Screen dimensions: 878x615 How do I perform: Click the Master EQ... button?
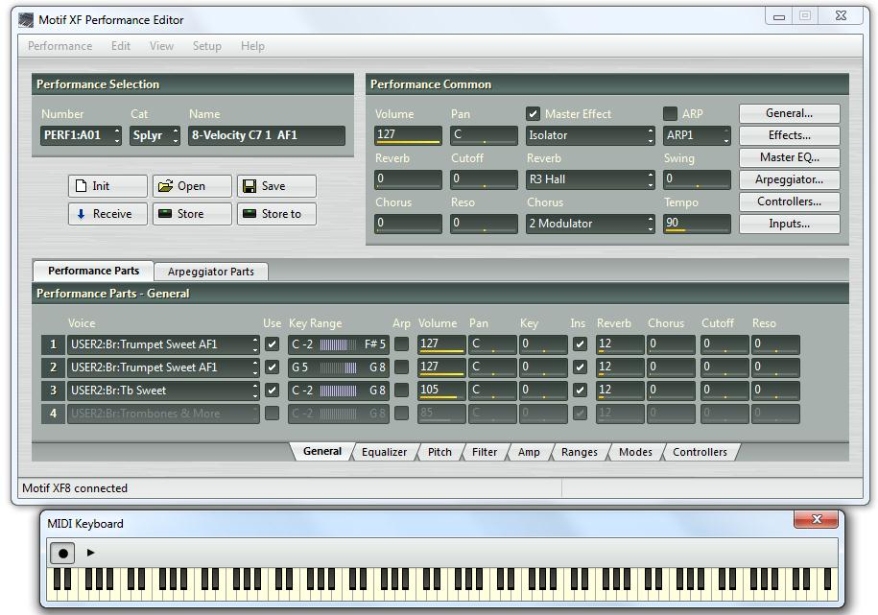pyautogui.click(x=789, y=157)
